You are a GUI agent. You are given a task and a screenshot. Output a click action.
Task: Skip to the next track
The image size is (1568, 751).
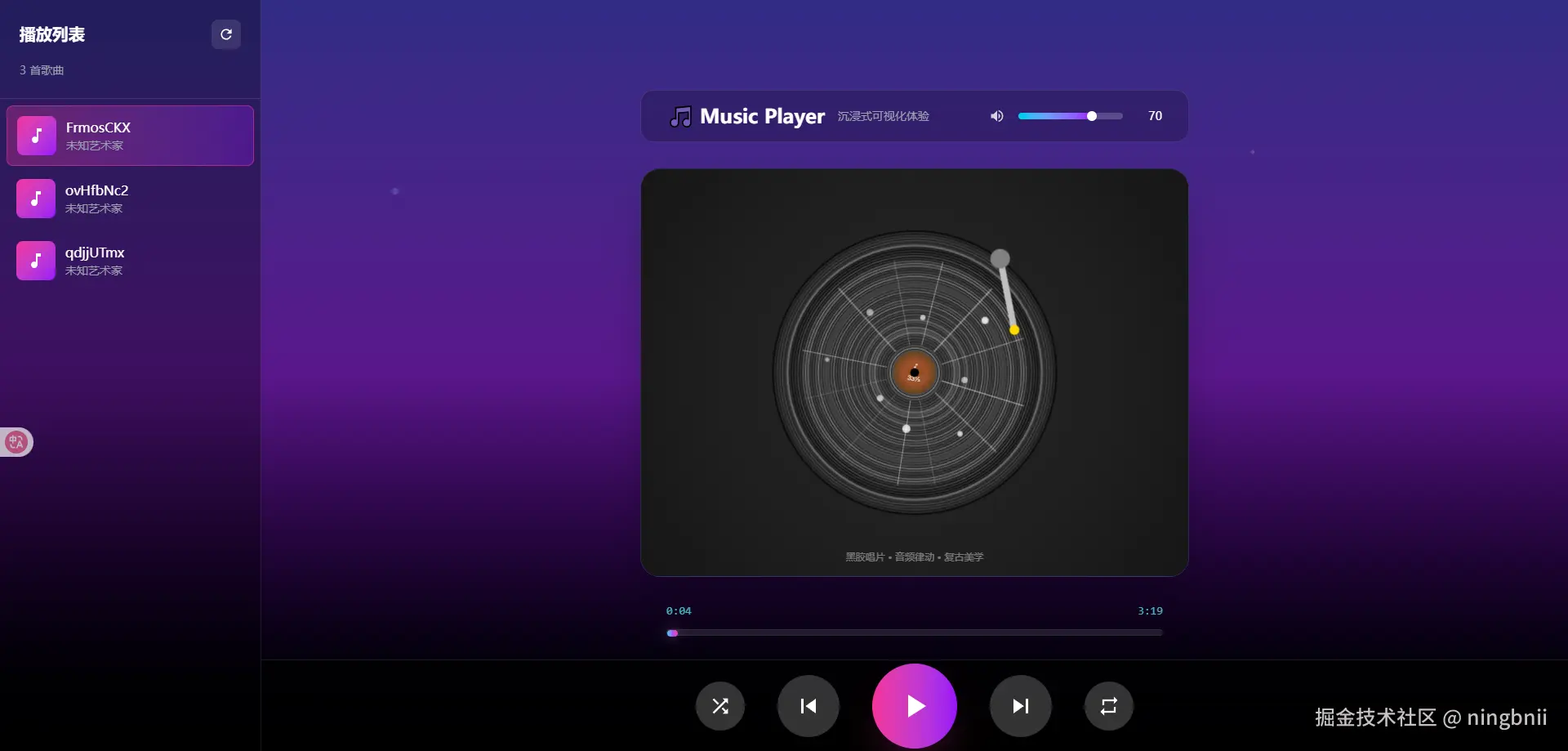click(1020, 706)
